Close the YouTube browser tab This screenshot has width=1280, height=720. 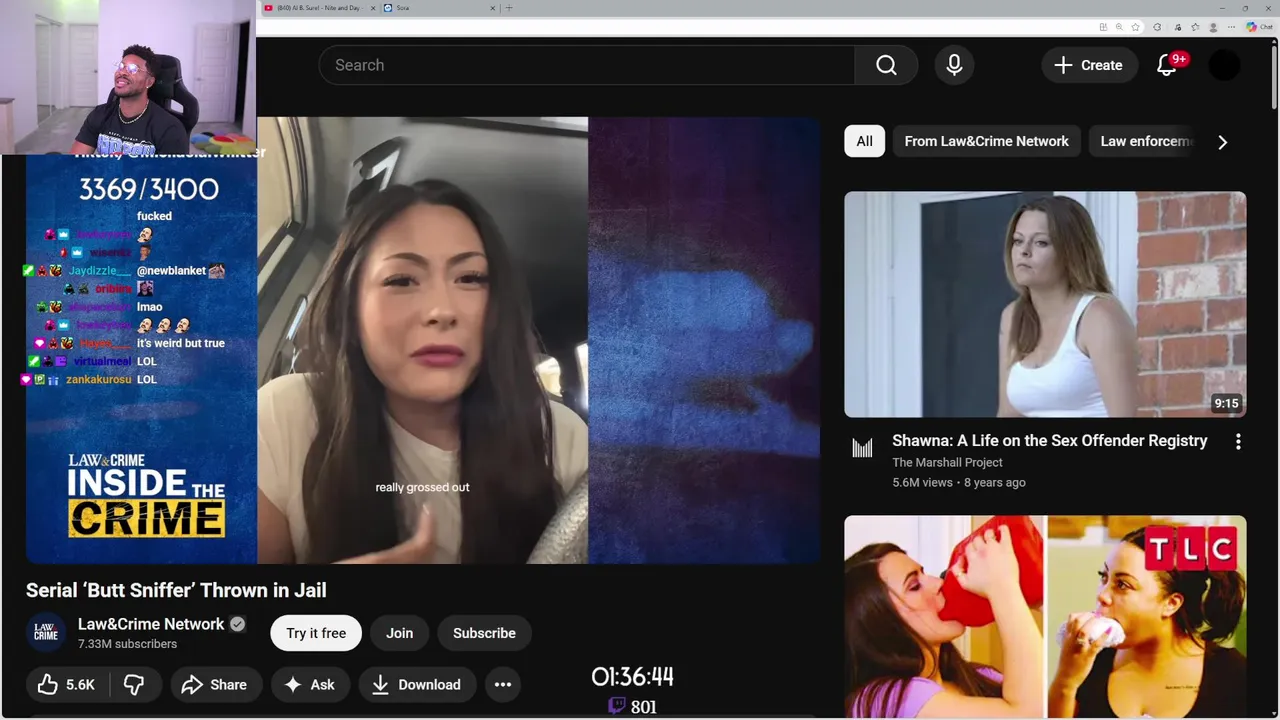373,8
